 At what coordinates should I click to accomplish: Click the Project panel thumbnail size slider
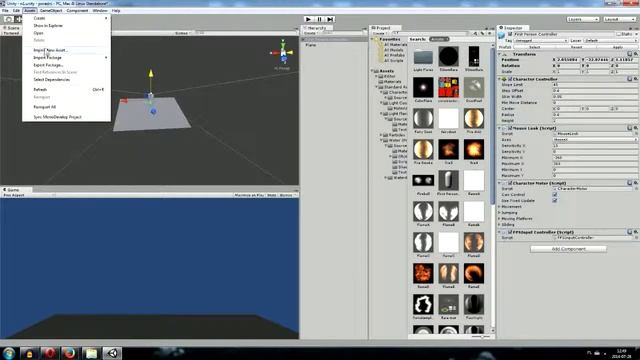pyautogui.click(x=481, y=337)
